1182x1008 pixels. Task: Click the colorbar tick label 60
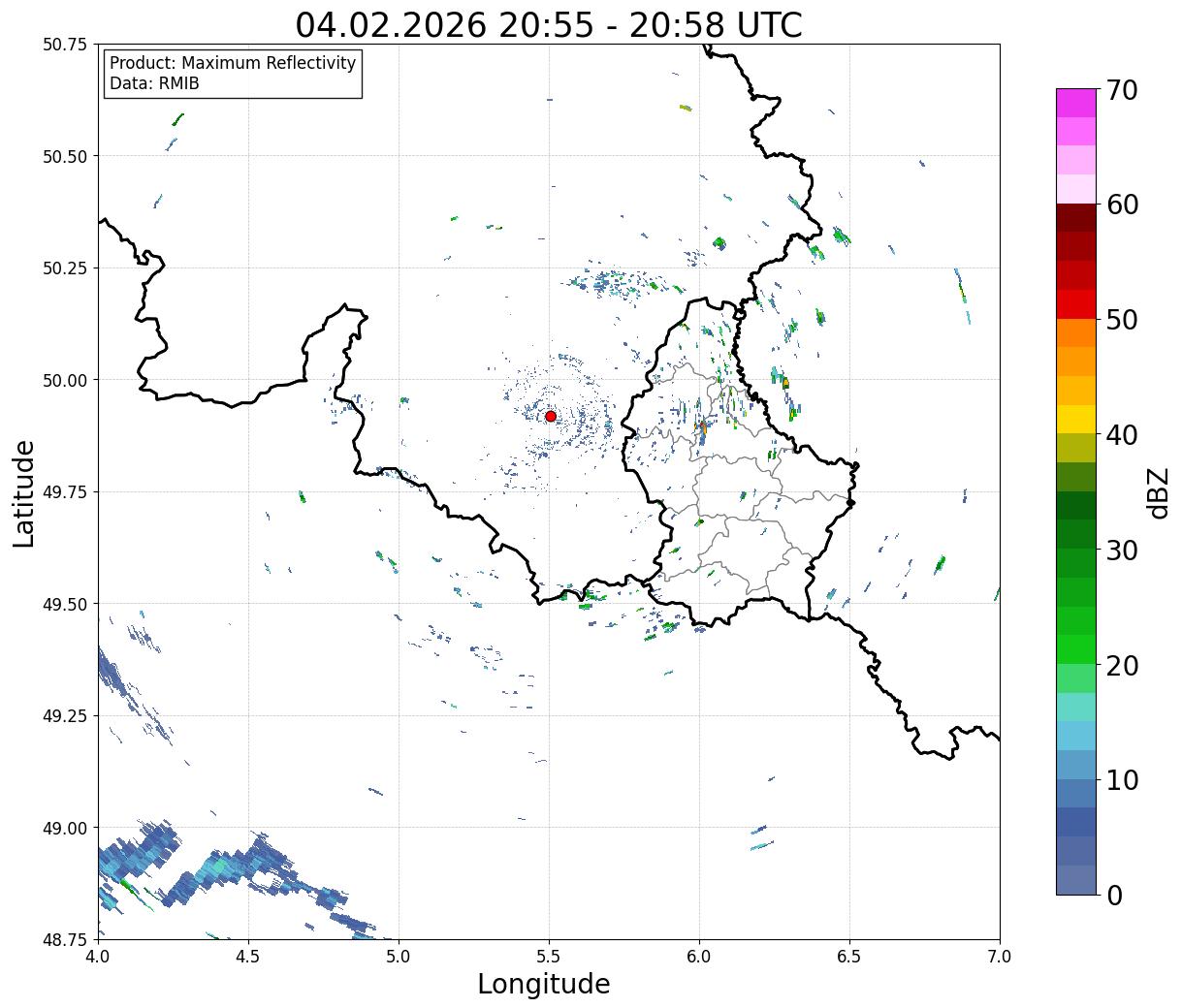coord(1122,205)
